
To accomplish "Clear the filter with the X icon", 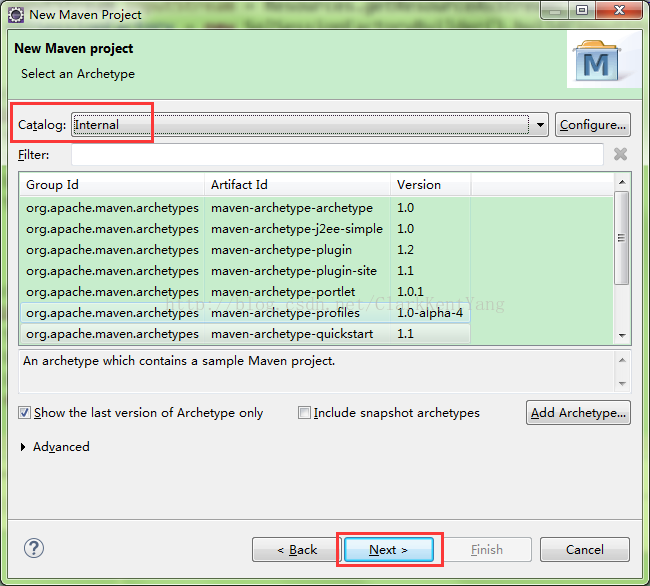I will [x=620, y=155].
